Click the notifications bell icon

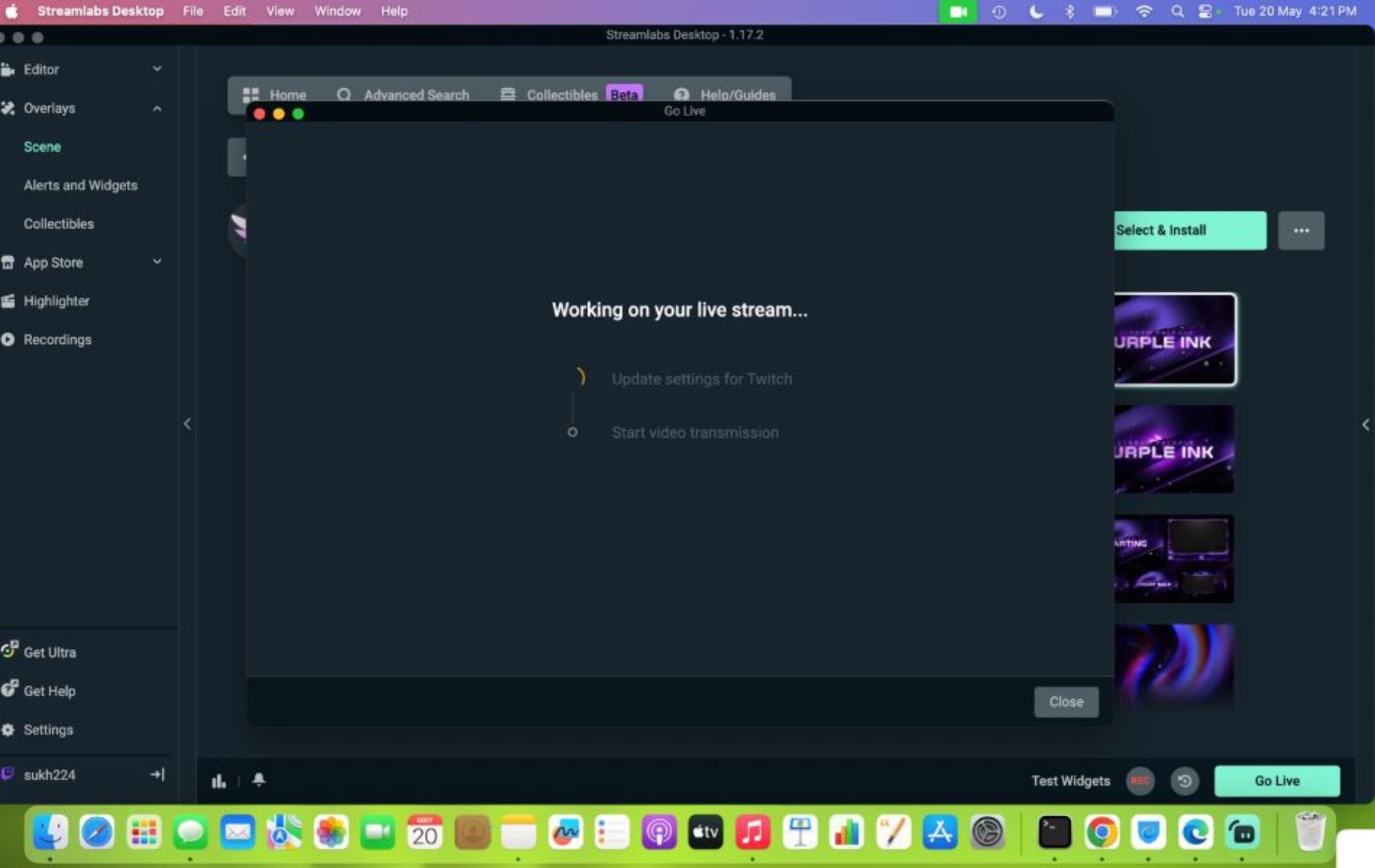(x=258, y=779)
